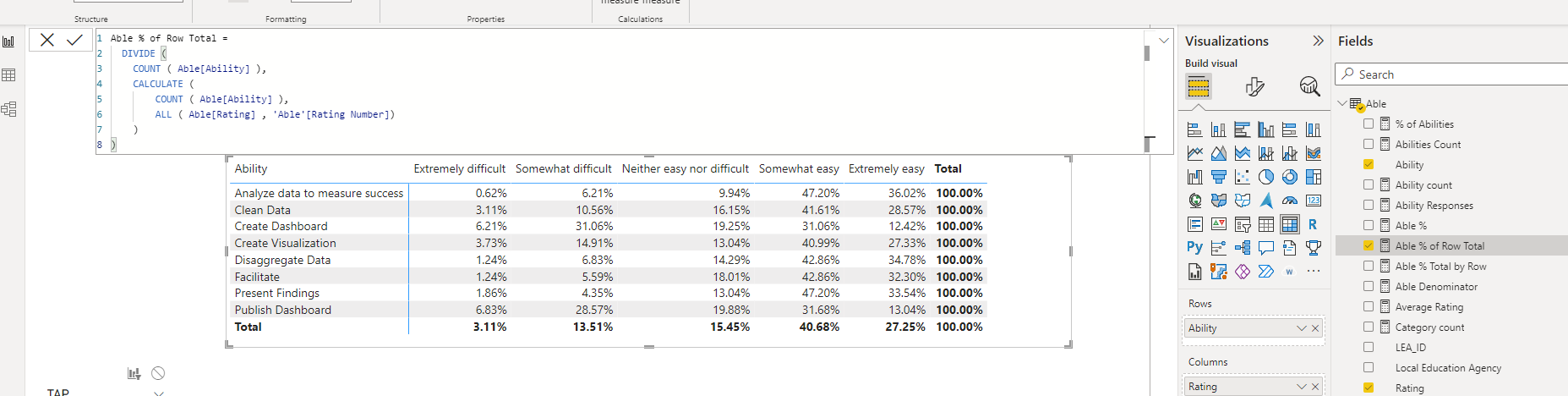Choose the Matrix visual
This screenshot has height=396, width=1568.
tap(1289, 224)
